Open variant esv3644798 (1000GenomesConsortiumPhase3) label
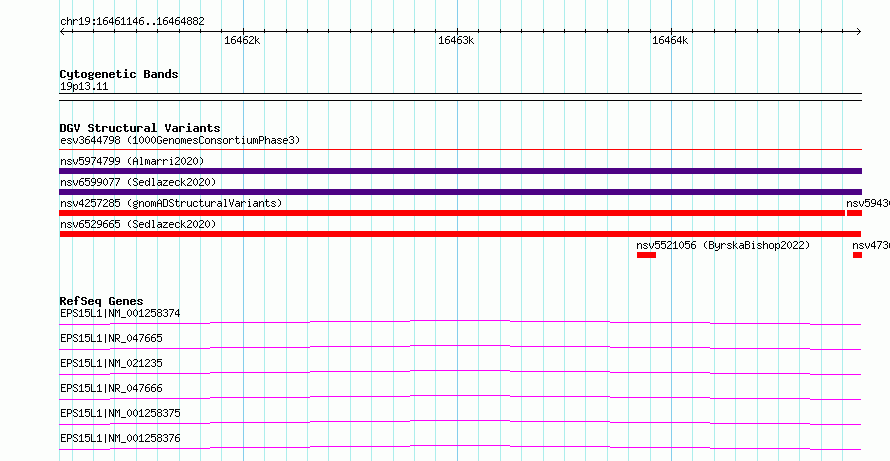The image size is (890, 461). [x=180, y=140]
